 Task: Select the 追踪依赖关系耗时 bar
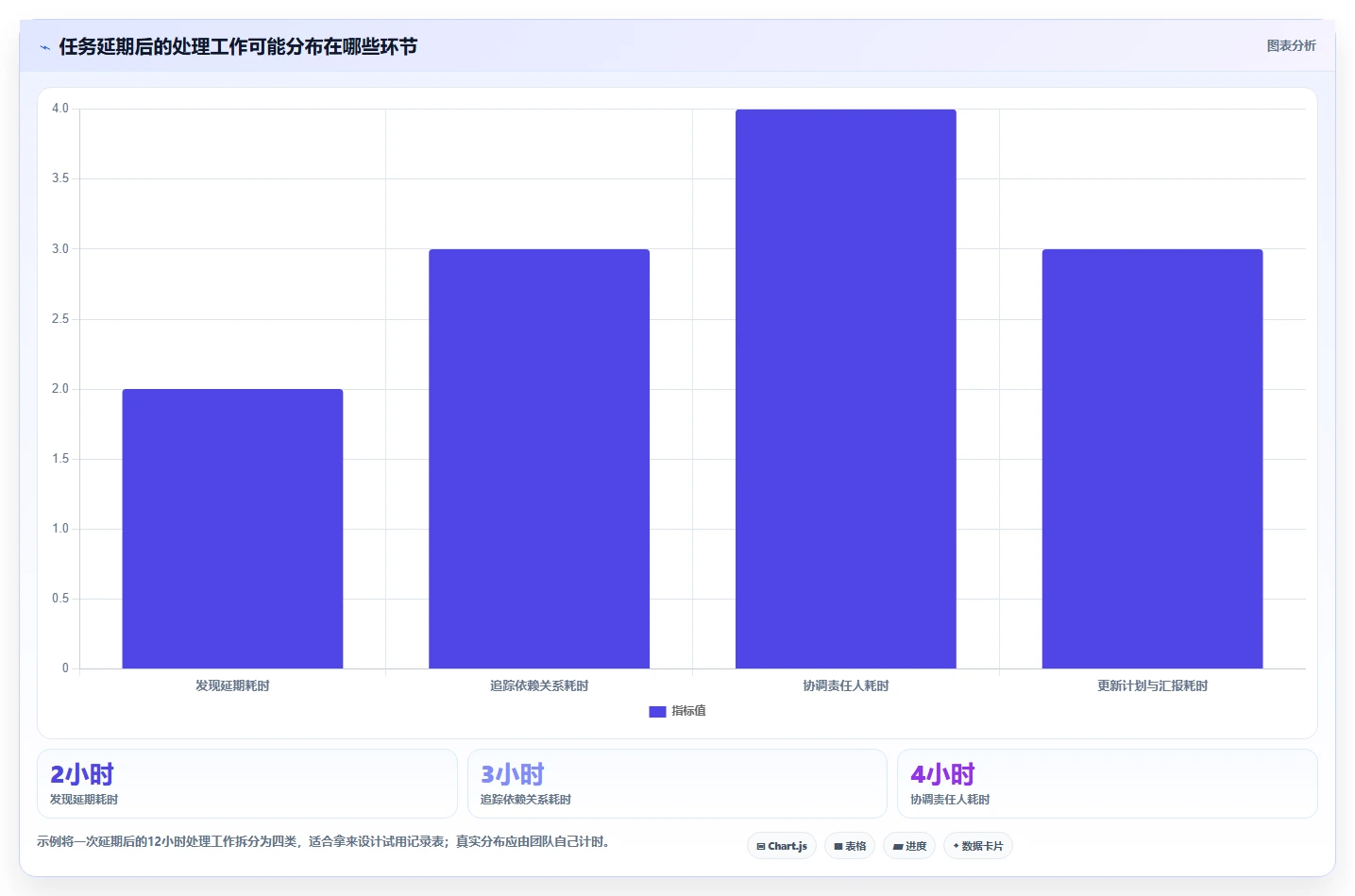coord(539,459)
